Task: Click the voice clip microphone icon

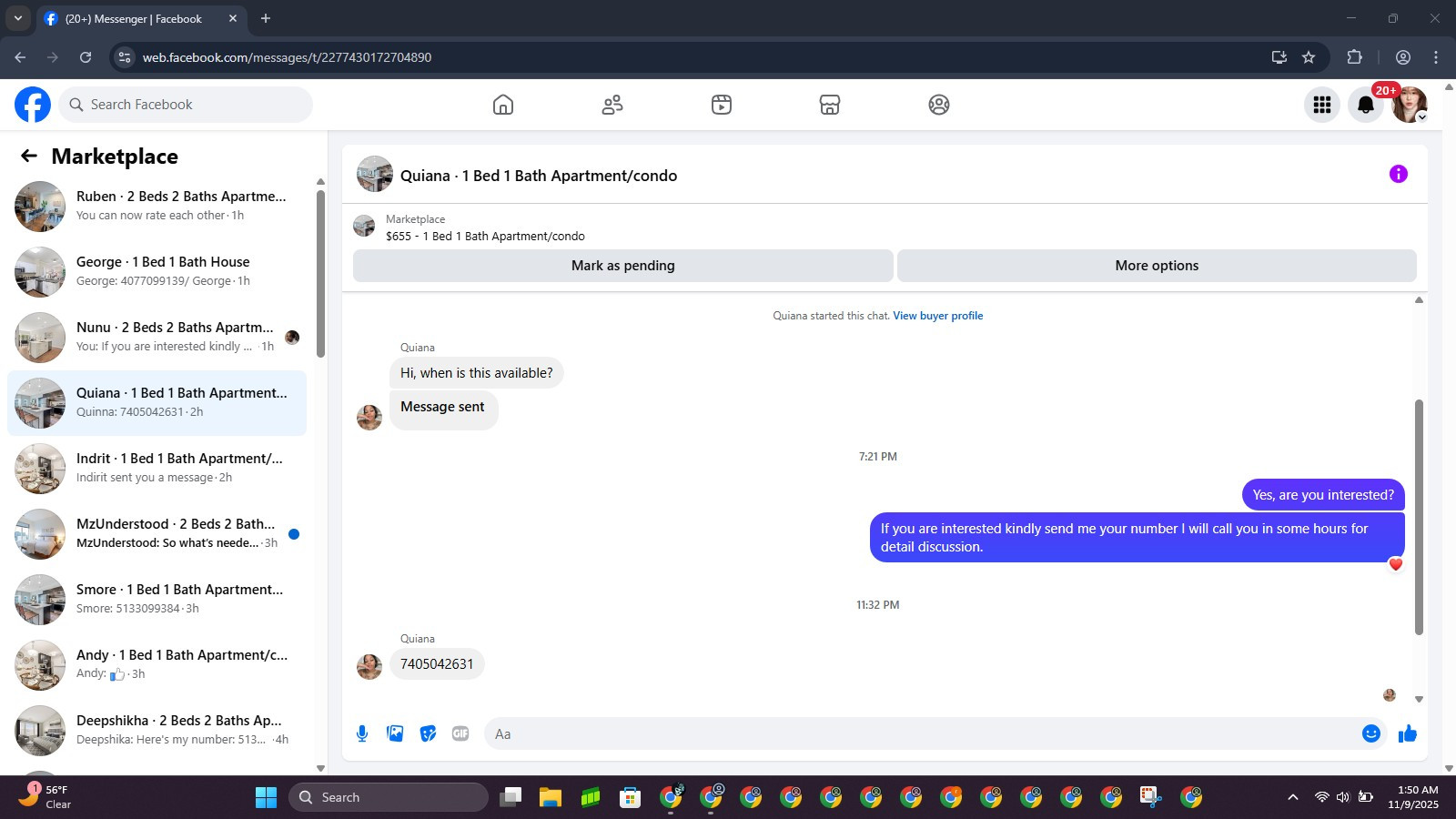Action: pos(362,733)
